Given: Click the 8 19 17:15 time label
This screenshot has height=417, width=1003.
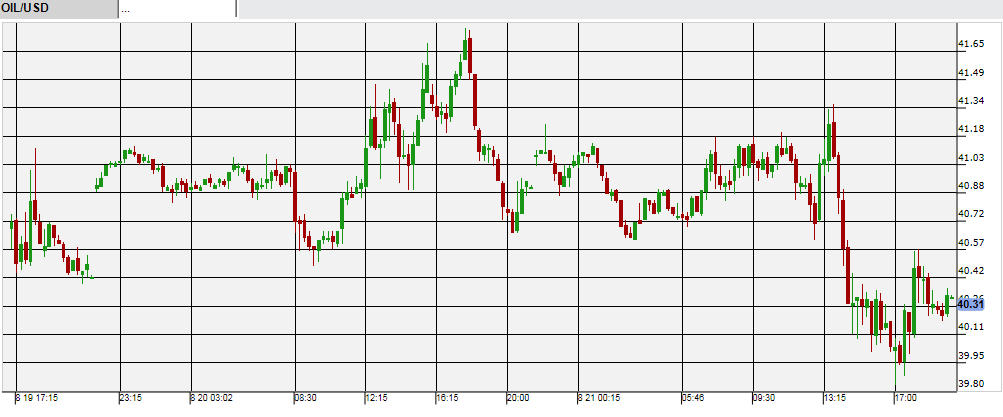Looking at the screenshot, I should (37, 398).
